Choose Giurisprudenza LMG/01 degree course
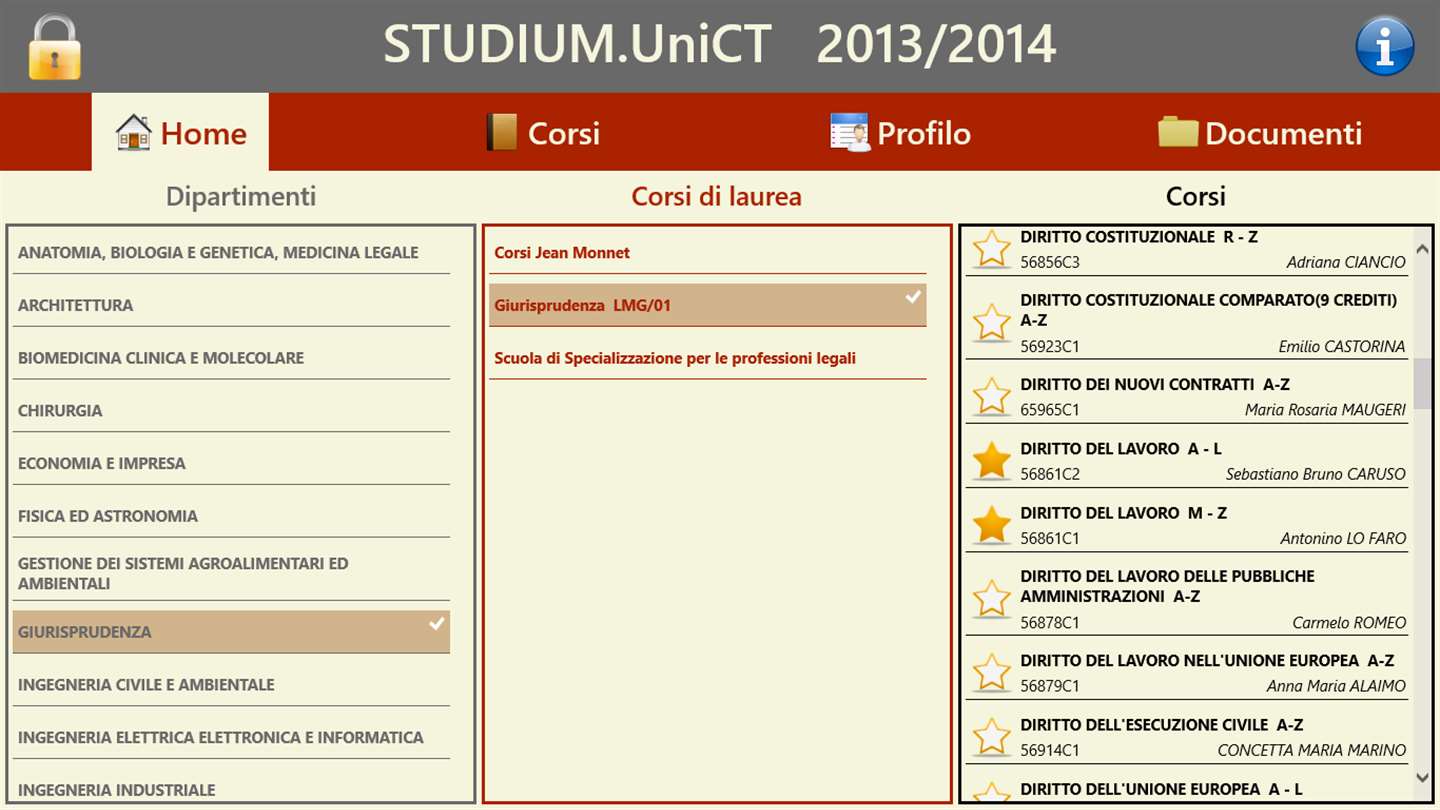This screenshot has width=1440, height=810. coord(708,305)
